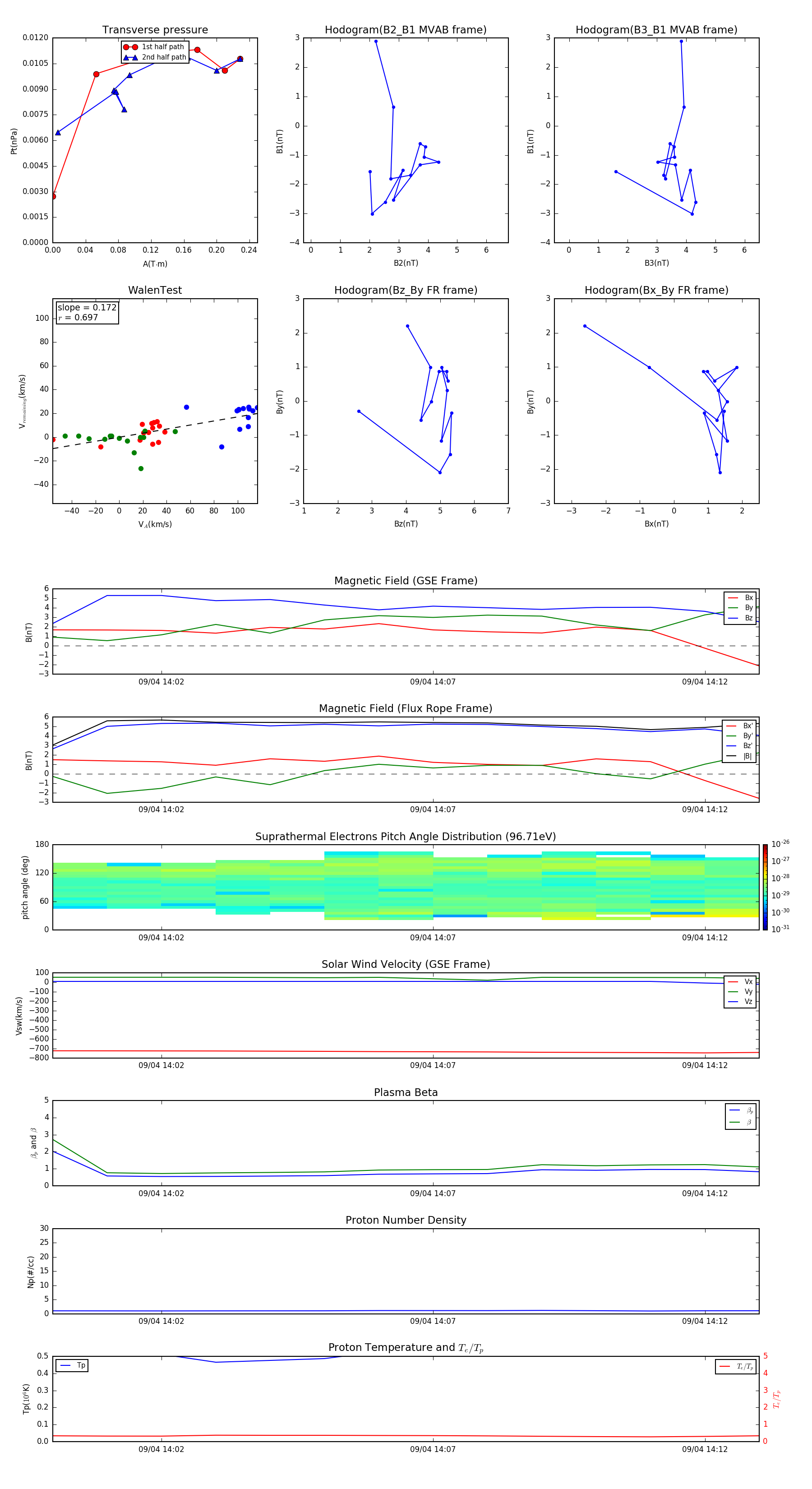Click the "Transverse pressure" plot title
This screenshot has height=1489, width=812.
pyautogui.click(x=155, y=30)
